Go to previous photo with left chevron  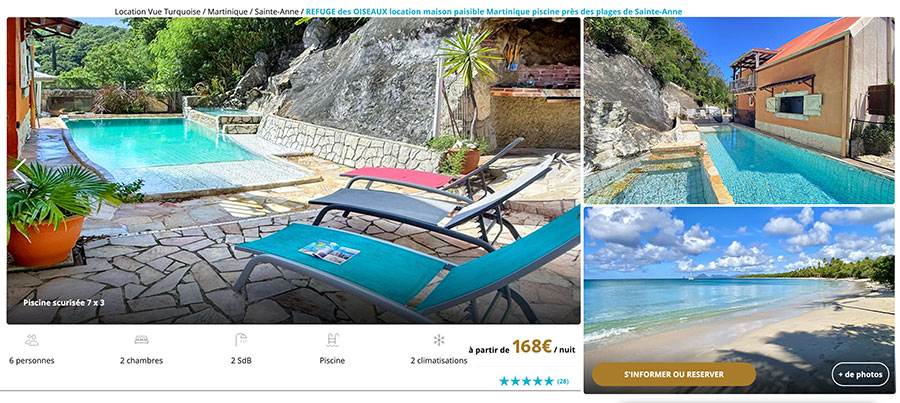[20, 171]
